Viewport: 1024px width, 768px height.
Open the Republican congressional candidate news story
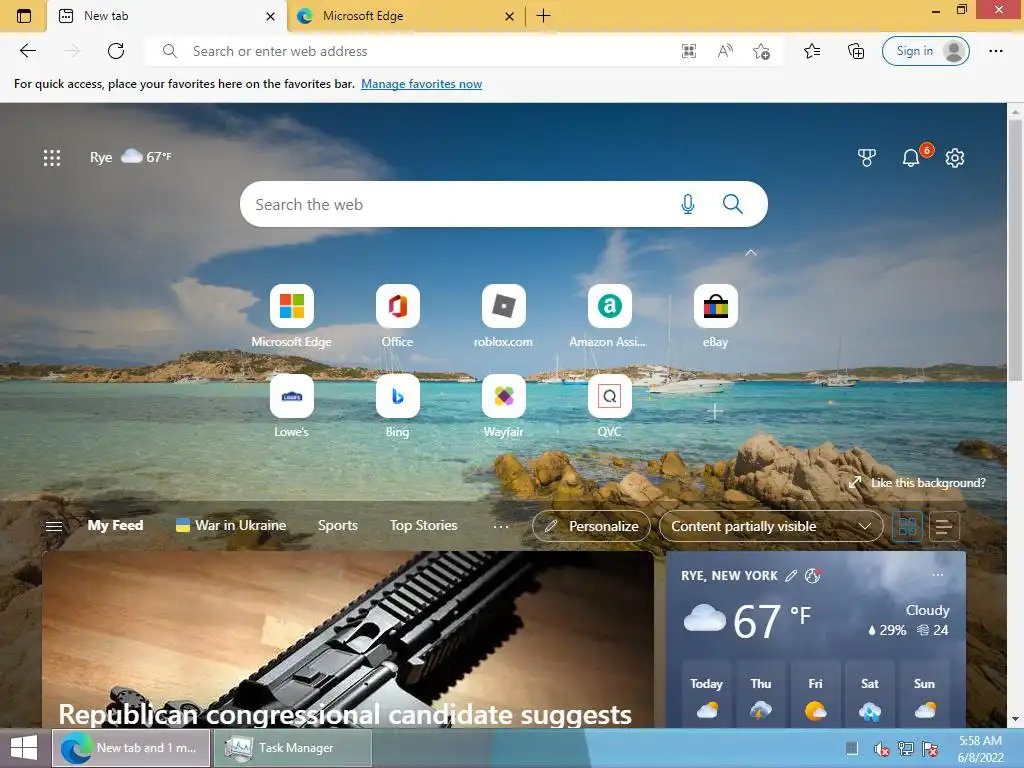click(x=347, y=640)
